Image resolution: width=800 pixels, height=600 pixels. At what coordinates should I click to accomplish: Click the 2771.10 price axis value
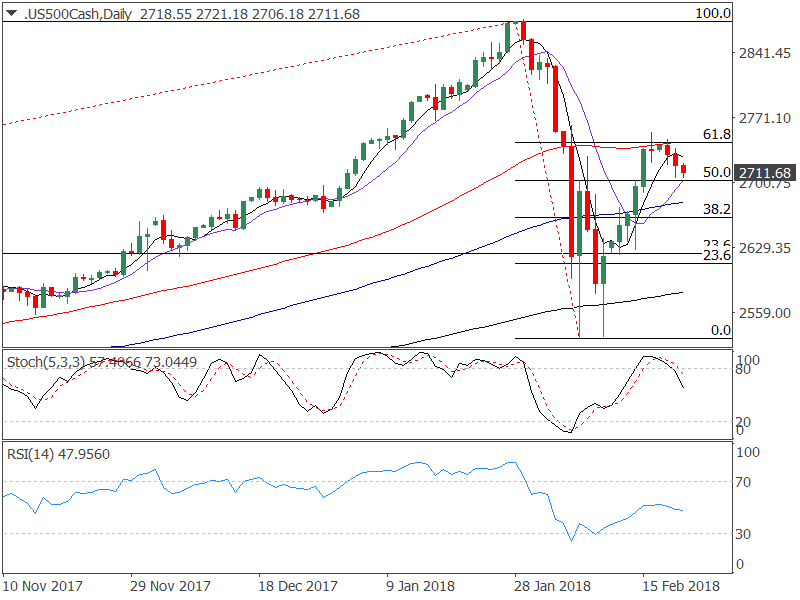tap(765, 118)
